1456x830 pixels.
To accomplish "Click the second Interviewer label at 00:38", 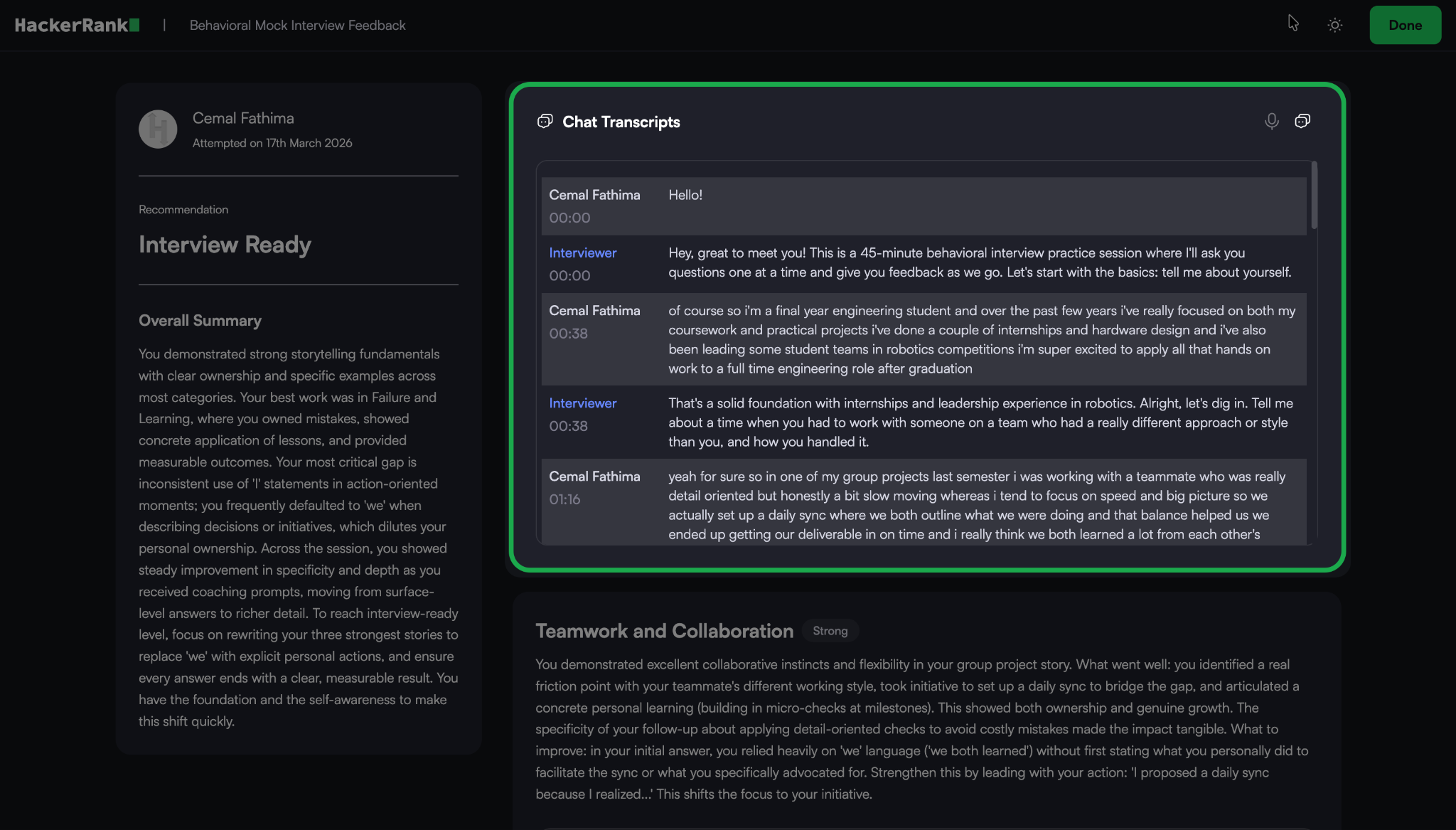I will (x=582, y=403).
